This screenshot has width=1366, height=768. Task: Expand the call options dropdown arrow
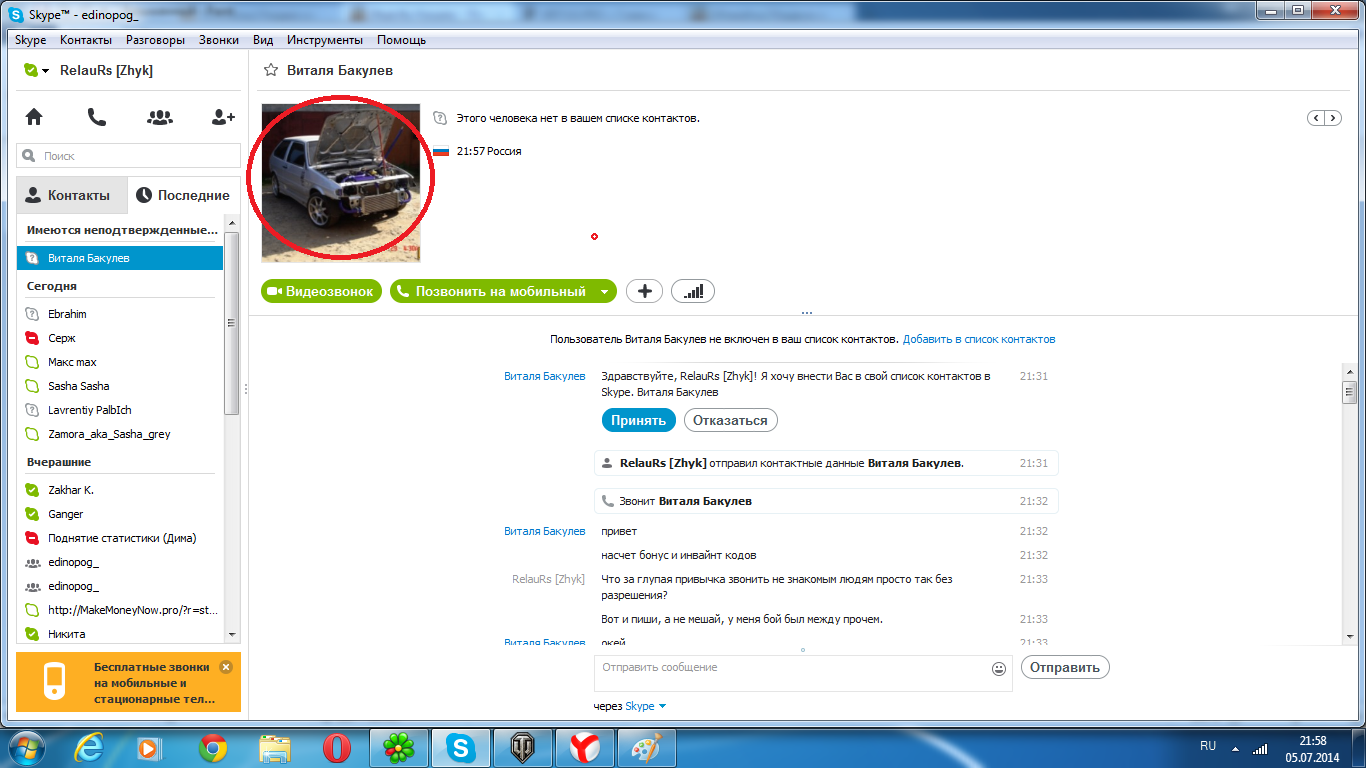coord(604,292)
